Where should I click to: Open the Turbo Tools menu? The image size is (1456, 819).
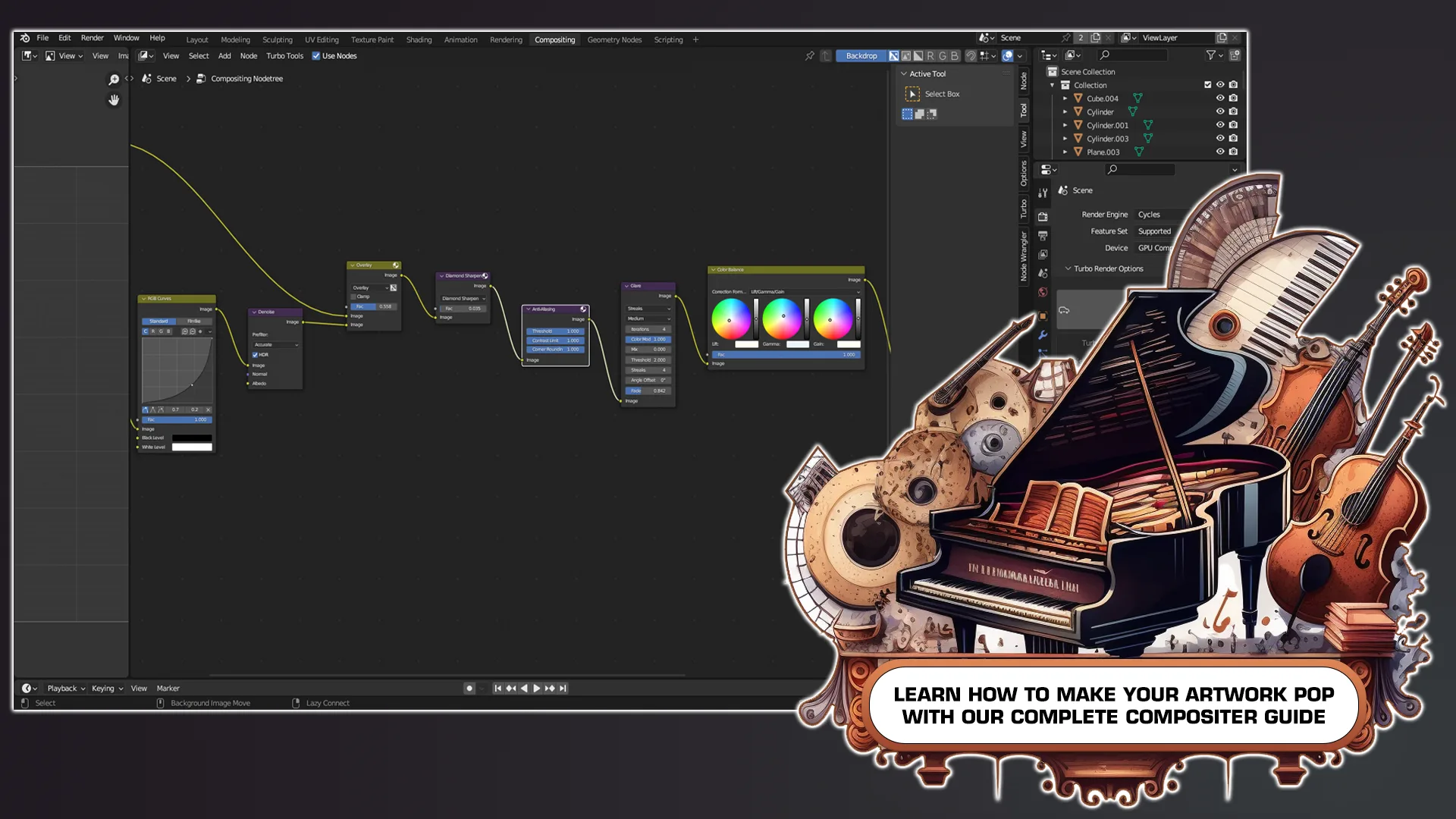[x=284, y=56]
